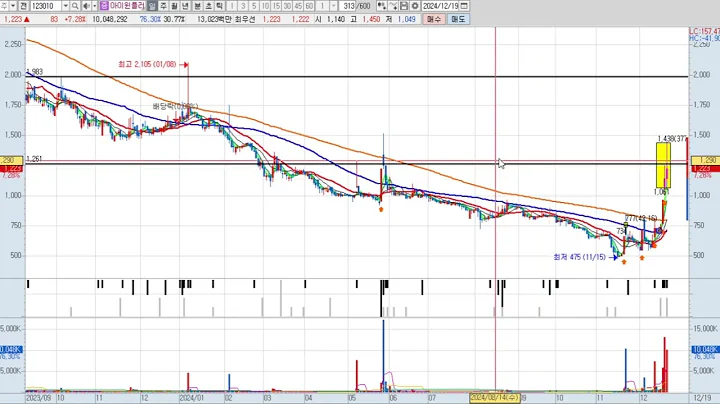Choose the 15 interval button

point(276,6)
